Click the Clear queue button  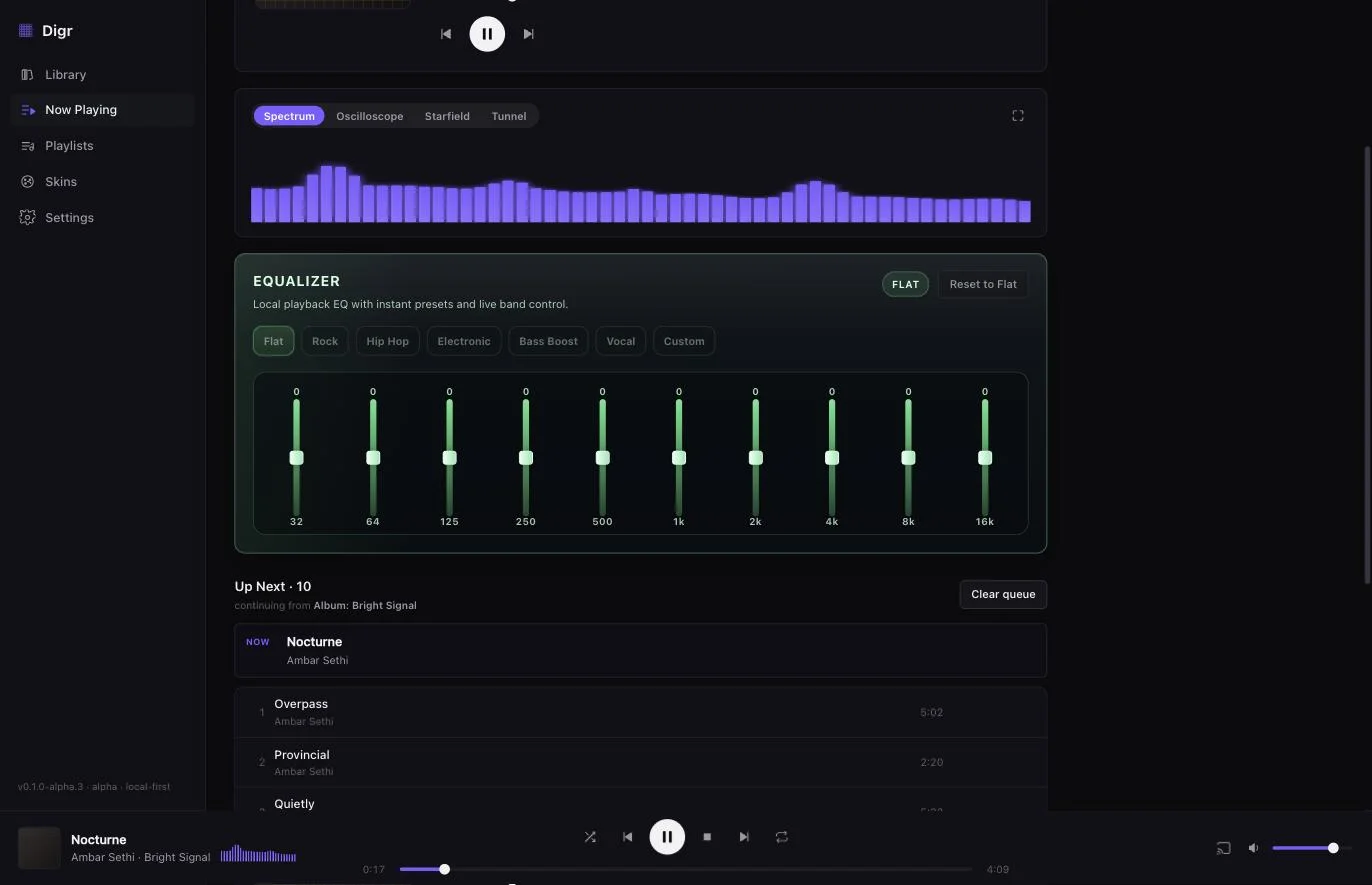pos(1003,595)
